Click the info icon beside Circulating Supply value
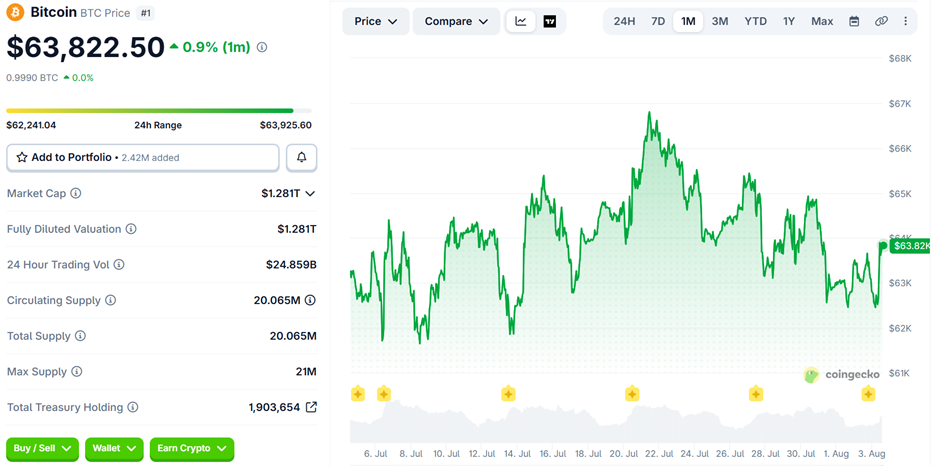 (x=310, y=300)
